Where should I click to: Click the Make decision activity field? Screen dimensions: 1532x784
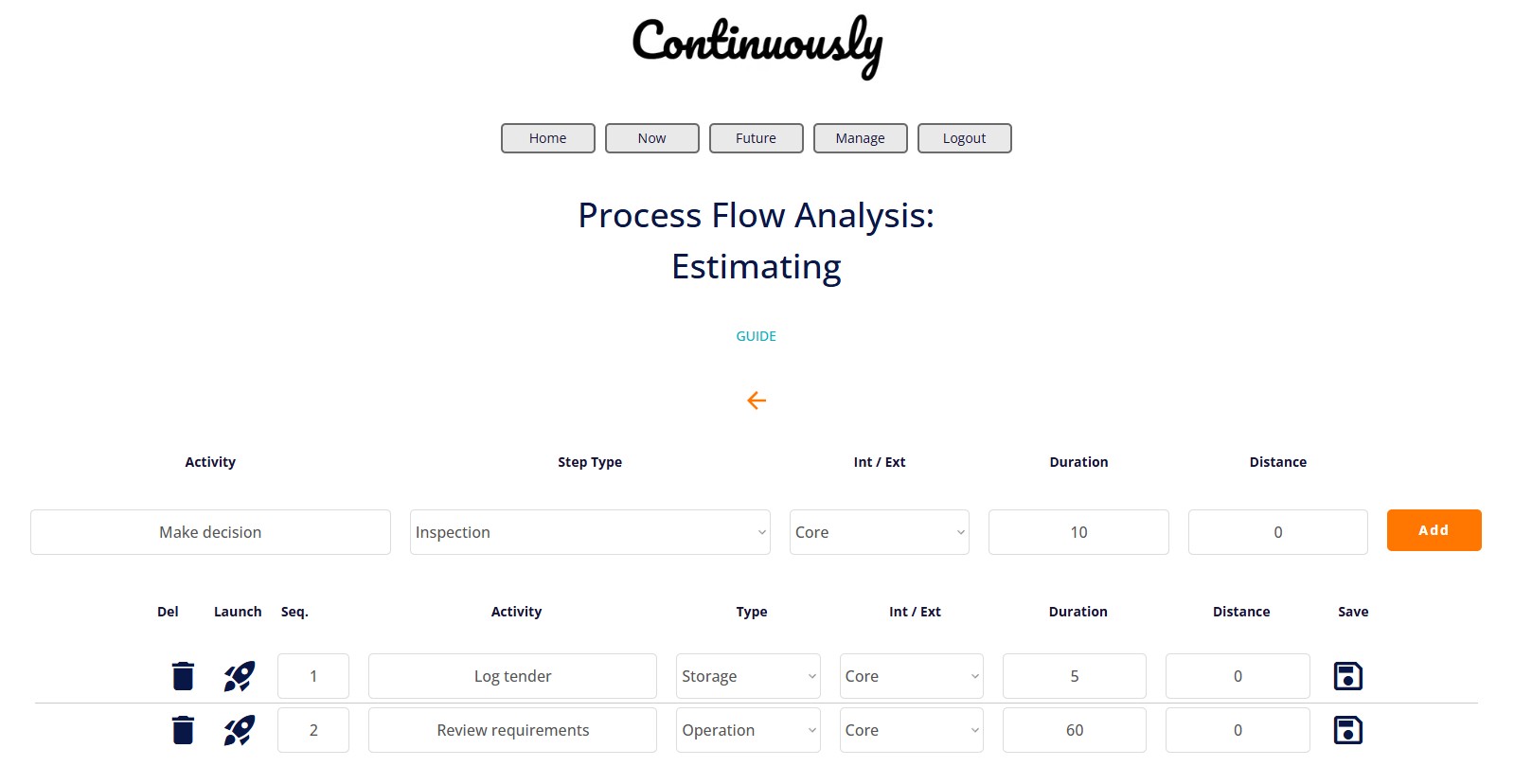210,532
